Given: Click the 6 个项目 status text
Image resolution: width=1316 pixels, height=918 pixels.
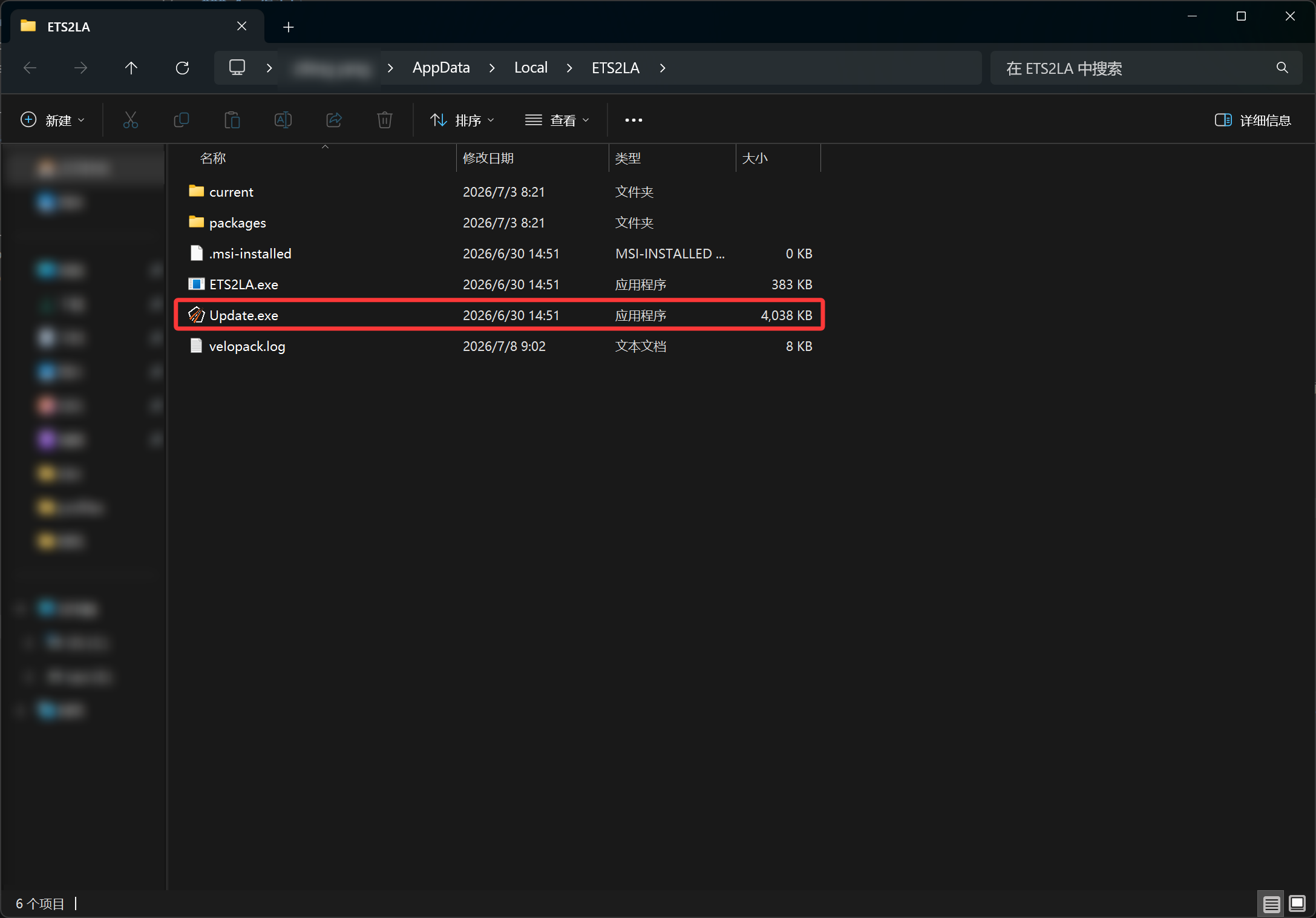Looking at the screenshot, I should tap(40, 904).
